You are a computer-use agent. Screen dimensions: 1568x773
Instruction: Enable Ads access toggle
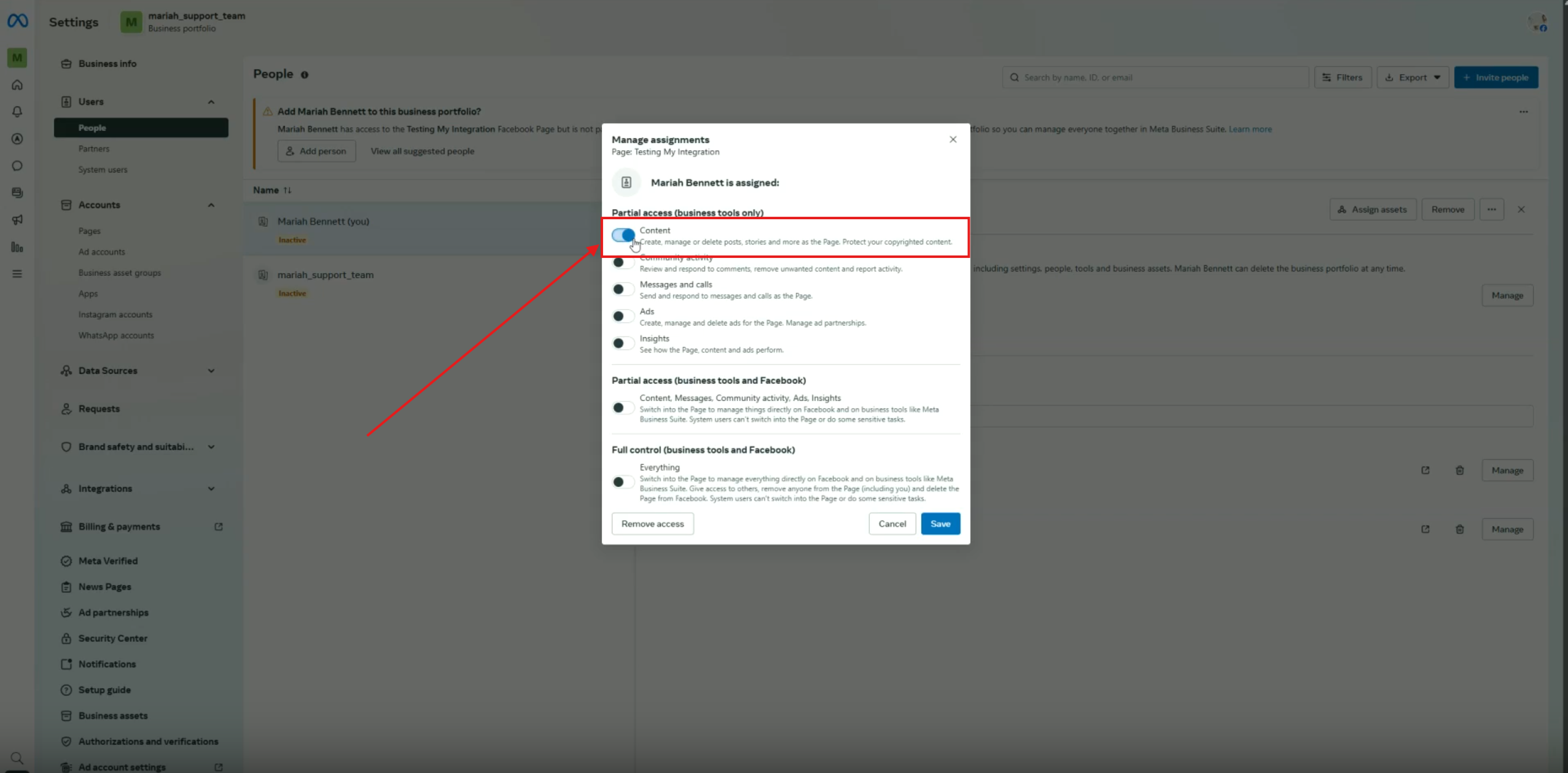[623, 316]
